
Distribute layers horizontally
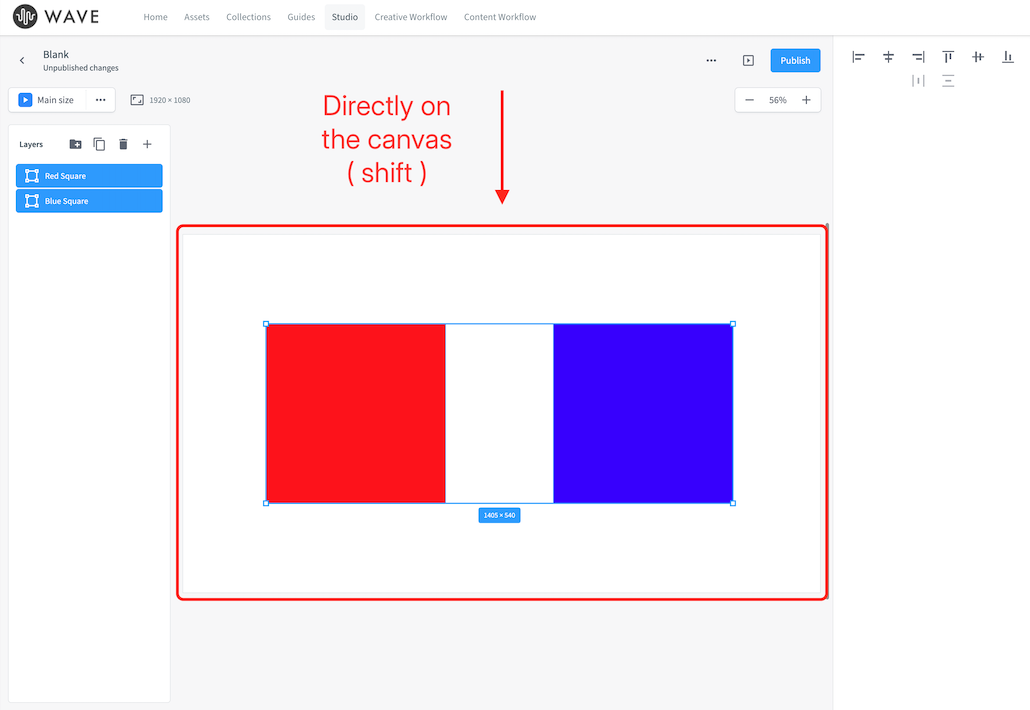tap(918, 81)
